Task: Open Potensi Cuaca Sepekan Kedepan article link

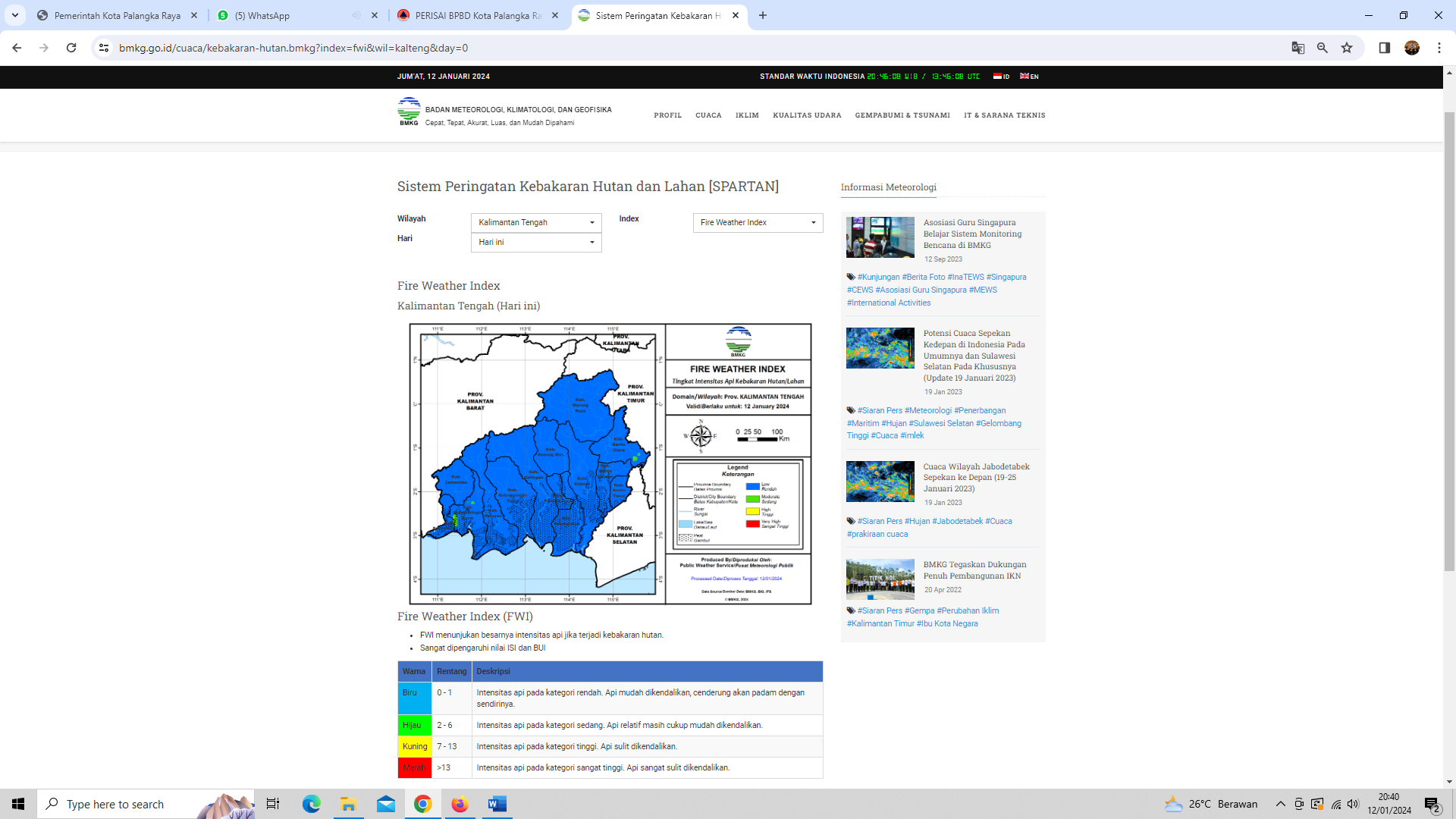Action: pyautogui.click(x=974, y=356)
